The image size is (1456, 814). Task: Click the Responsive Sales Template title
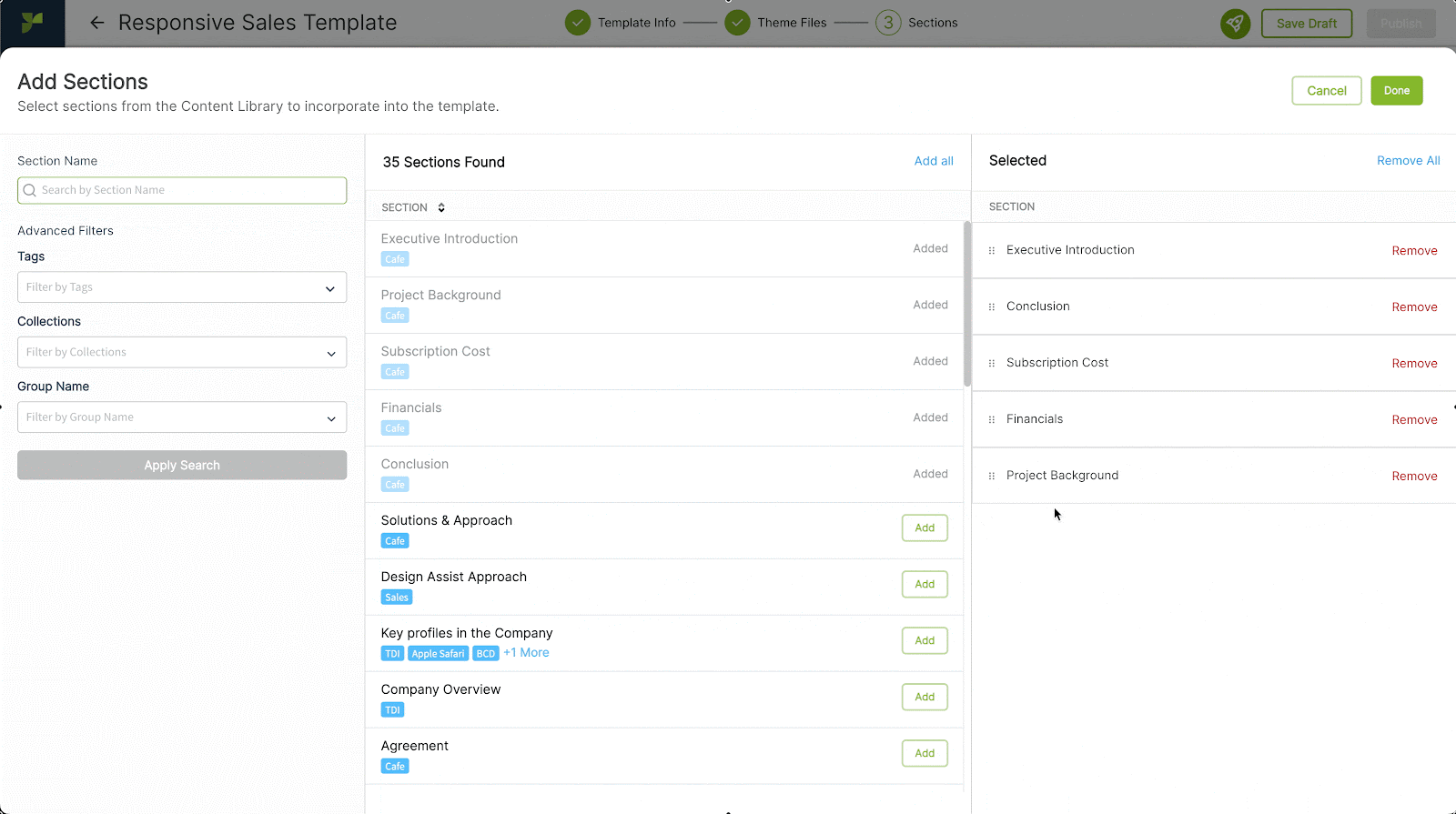pyautogui.click(x=258, y=23)
